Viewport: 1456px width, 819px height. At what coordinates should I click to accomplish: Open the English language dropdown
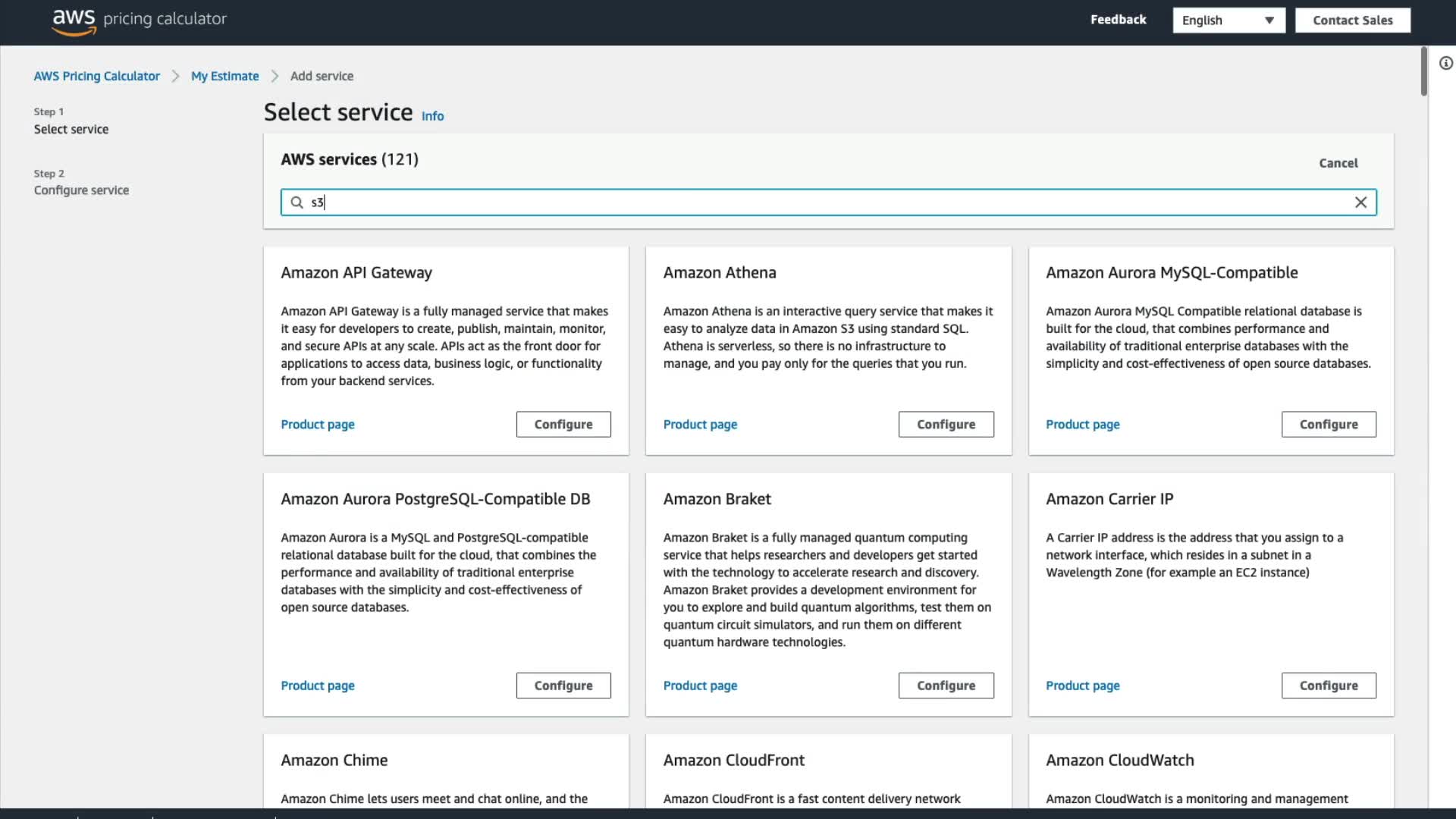[x=1228, y=20]
